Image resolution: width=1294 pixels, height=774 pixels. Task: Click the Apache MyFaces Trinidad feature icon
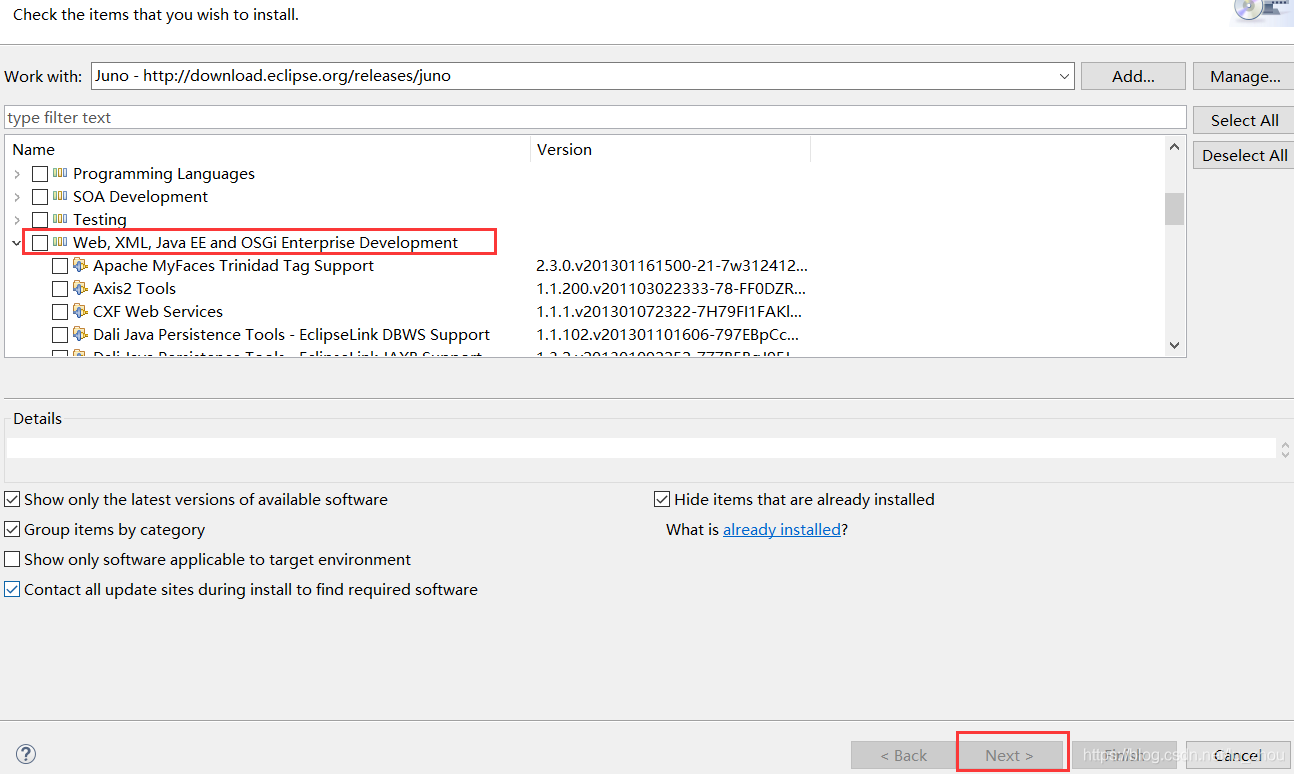pyautogui.click(x=81, y=265)
